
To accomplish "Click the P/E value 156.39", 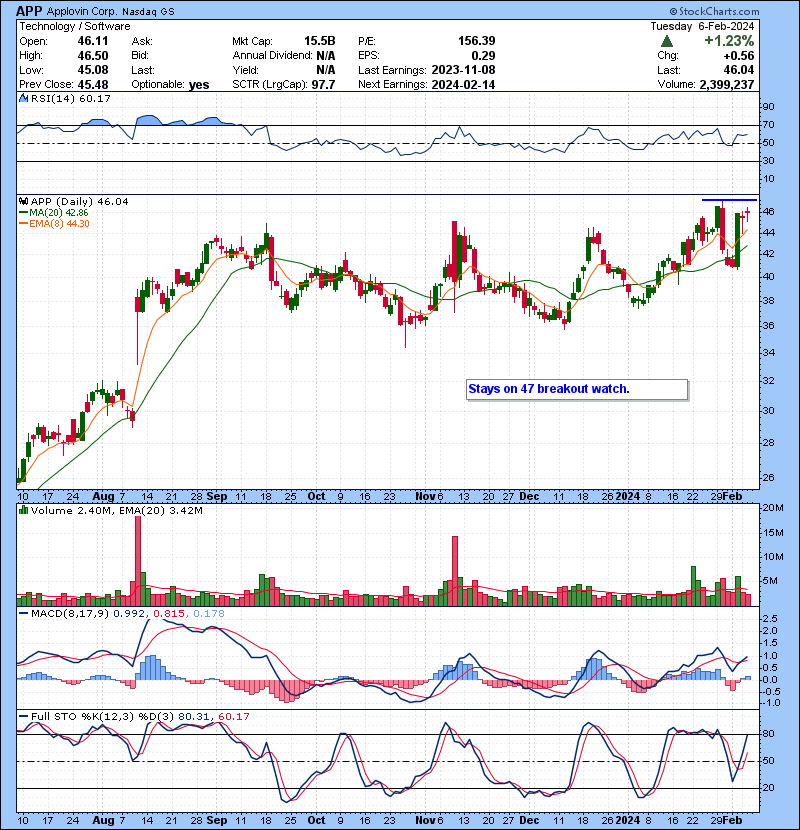I will (x=477, y=41).
